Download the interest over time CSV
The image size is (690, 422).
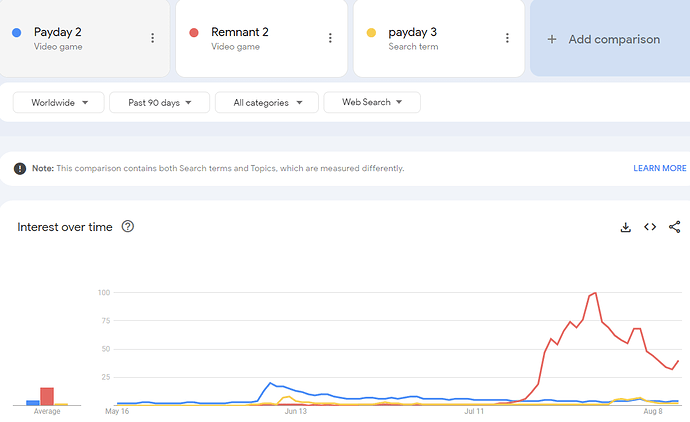click(625, 227)
